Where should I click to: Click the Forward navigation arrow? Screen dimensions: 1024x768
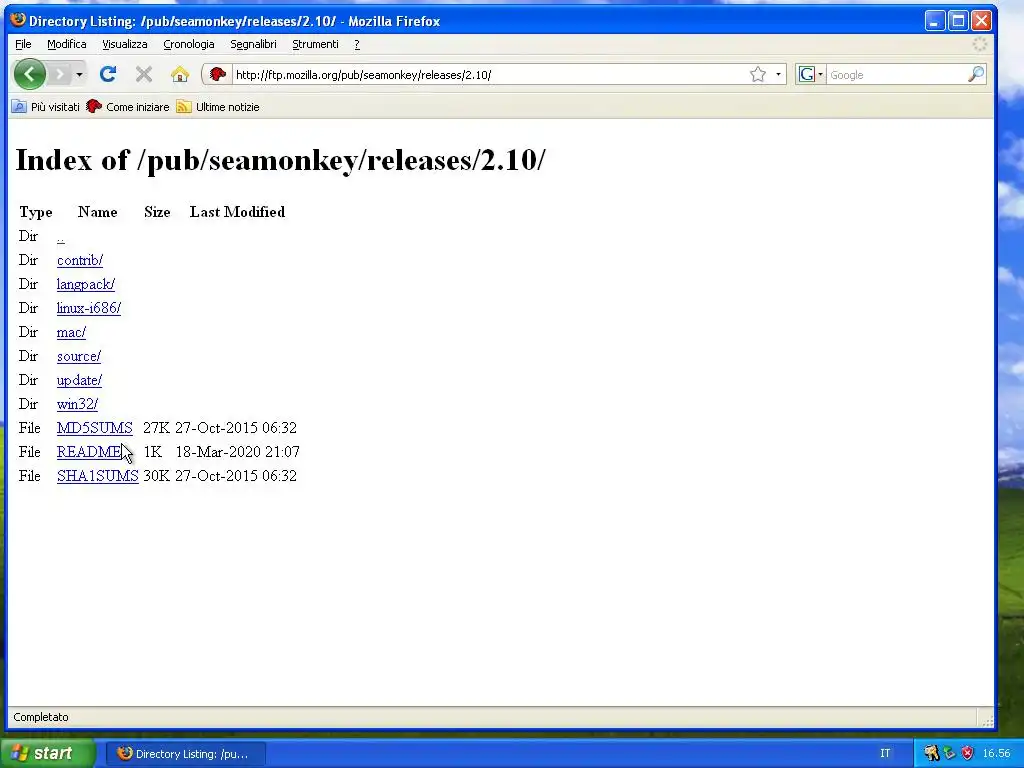(x=59, y=74)
